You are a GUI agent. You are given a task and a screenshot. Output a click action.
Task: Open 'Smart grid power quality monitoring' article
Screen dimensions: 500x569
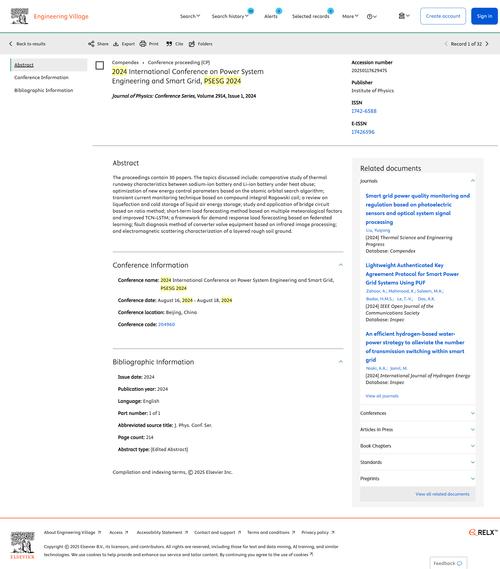[418, 209]
